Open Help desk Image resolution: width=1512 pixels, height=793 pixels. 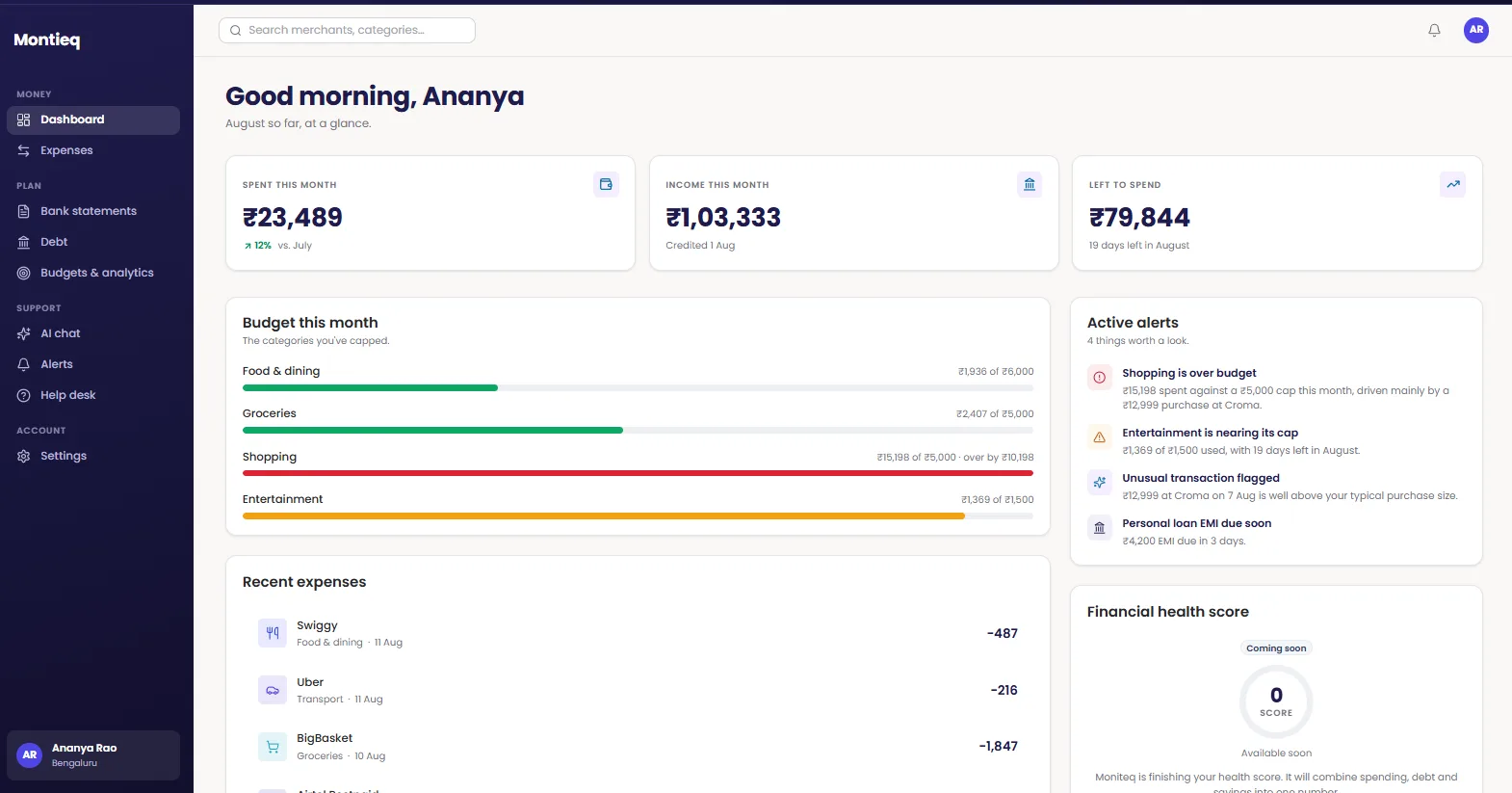93,395
